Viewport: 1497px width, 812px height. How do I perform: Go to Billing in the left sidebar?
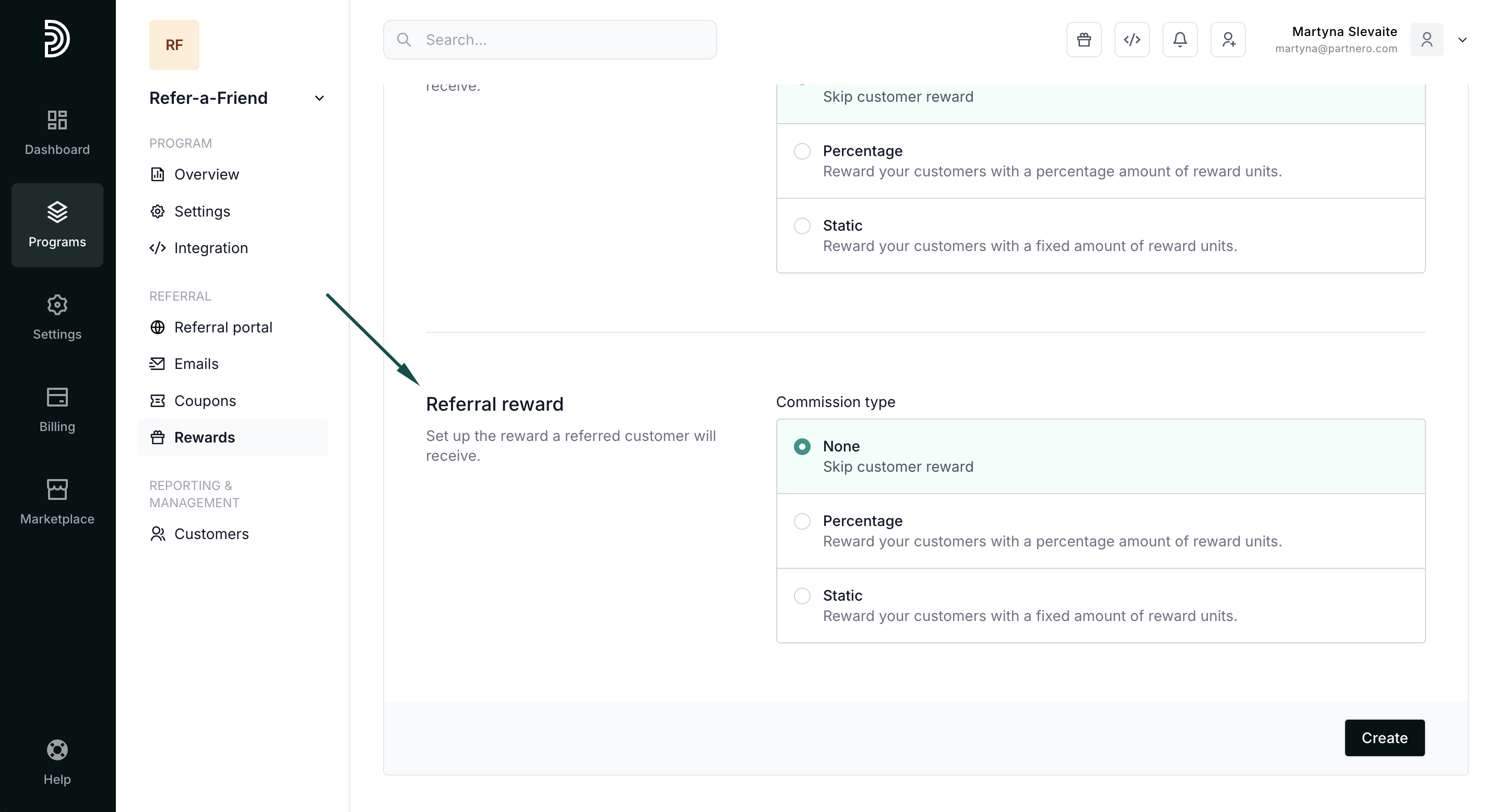point(57,410)
